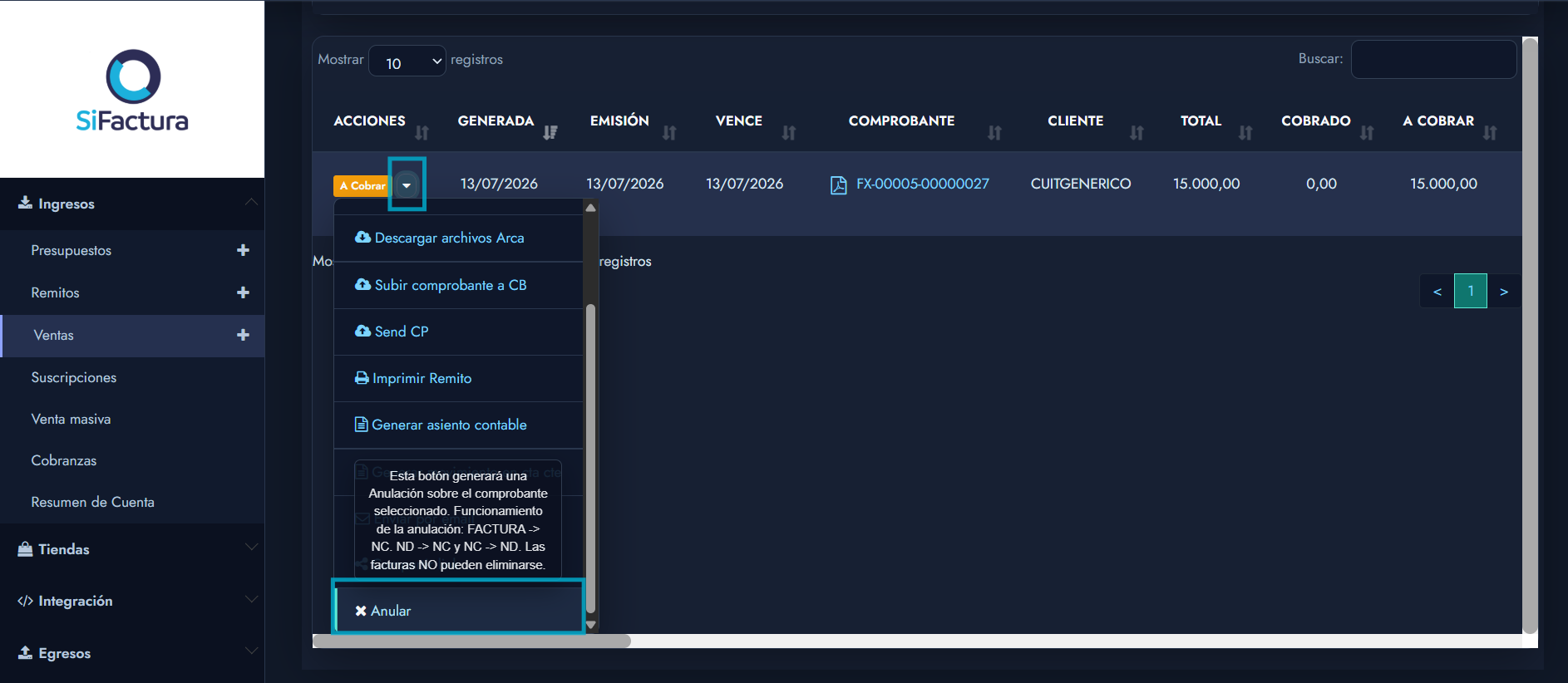
Task: Go to next page with > button
Action: click(1503, 292)
